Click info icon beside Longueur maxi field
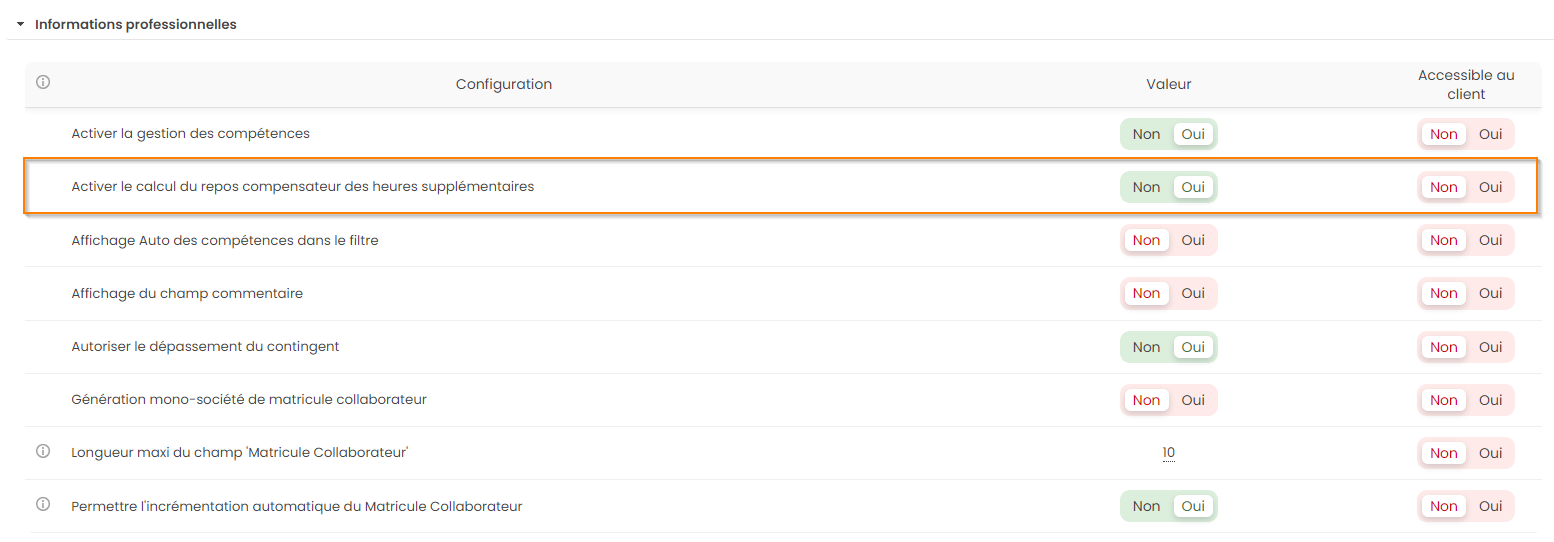This screenshot has width=1554, height=542. point(43,452)
